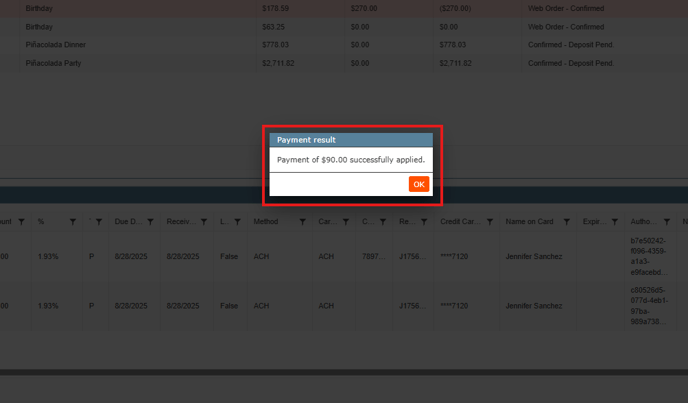Select the Piñacolada Party row
This screenshot has width=688, height=403.
pyautogui.click(x=344, y=63)
